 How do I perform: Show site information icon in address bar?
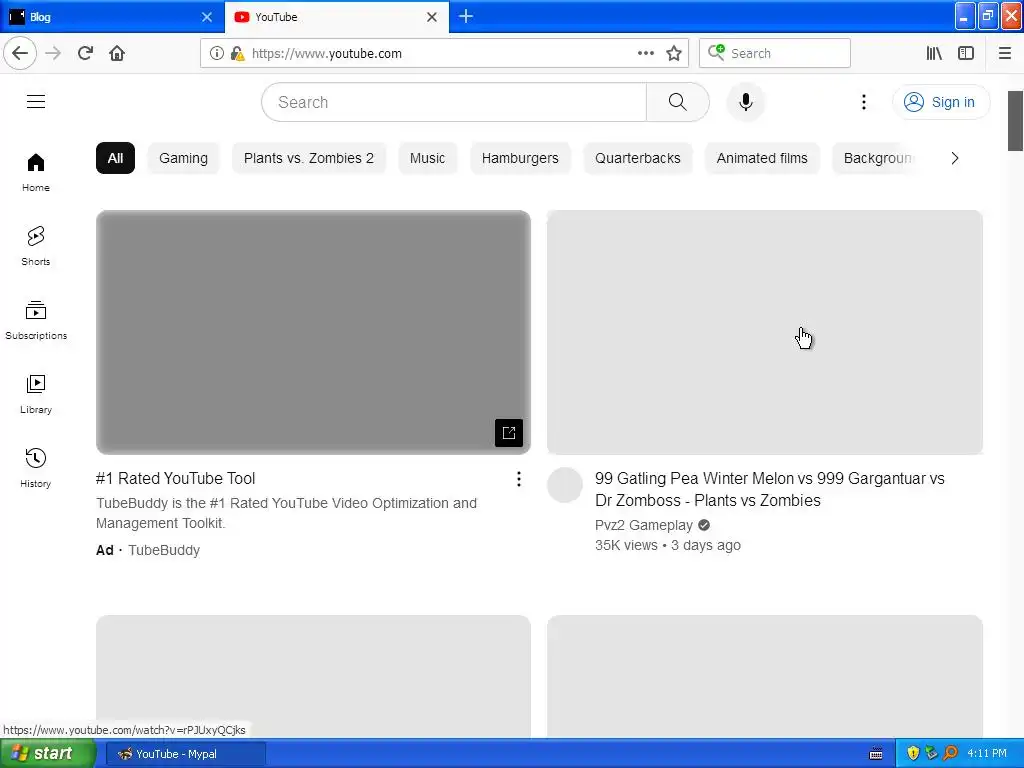coord(217,54)
